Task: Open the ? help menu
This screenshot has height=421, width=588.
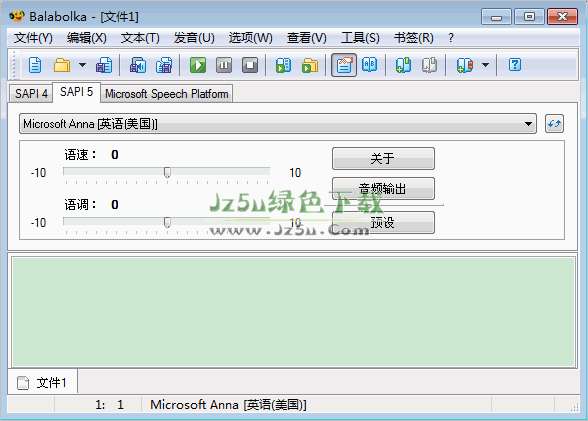Action: tap(451, 38)
